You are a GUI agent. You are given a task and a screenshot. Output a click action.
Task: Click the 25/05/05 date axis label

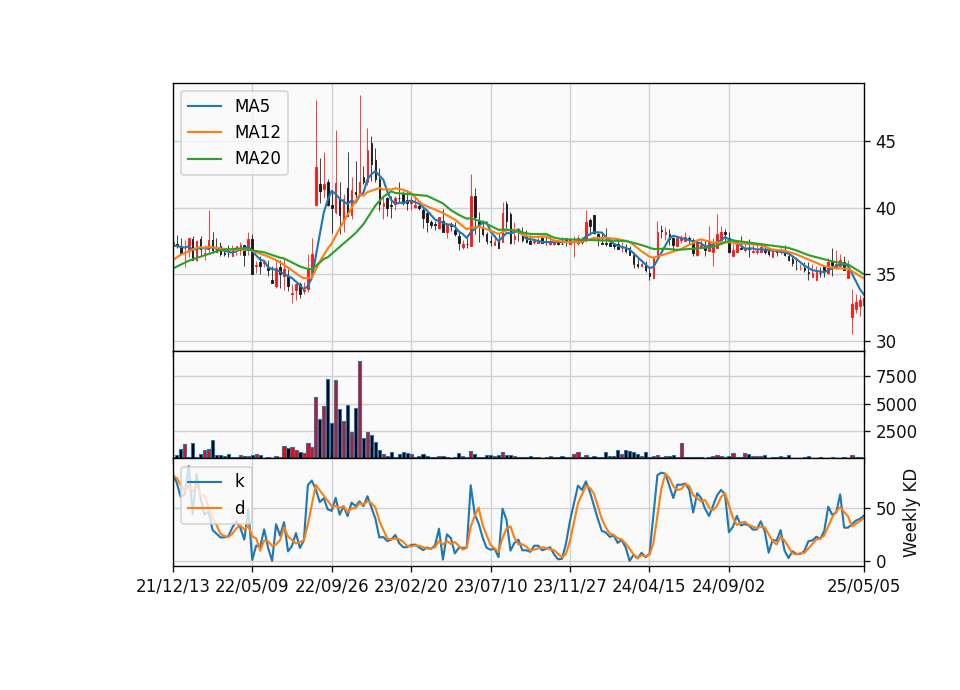point(863,586)
